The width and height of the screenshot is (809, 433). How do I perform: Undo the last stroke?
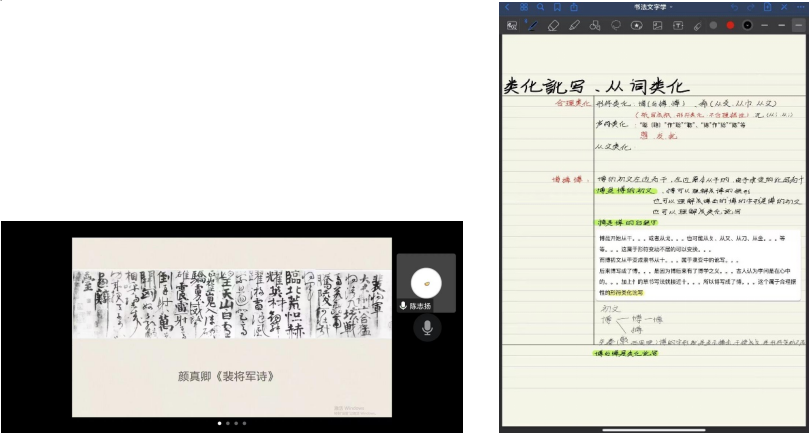tap(734, 7)
